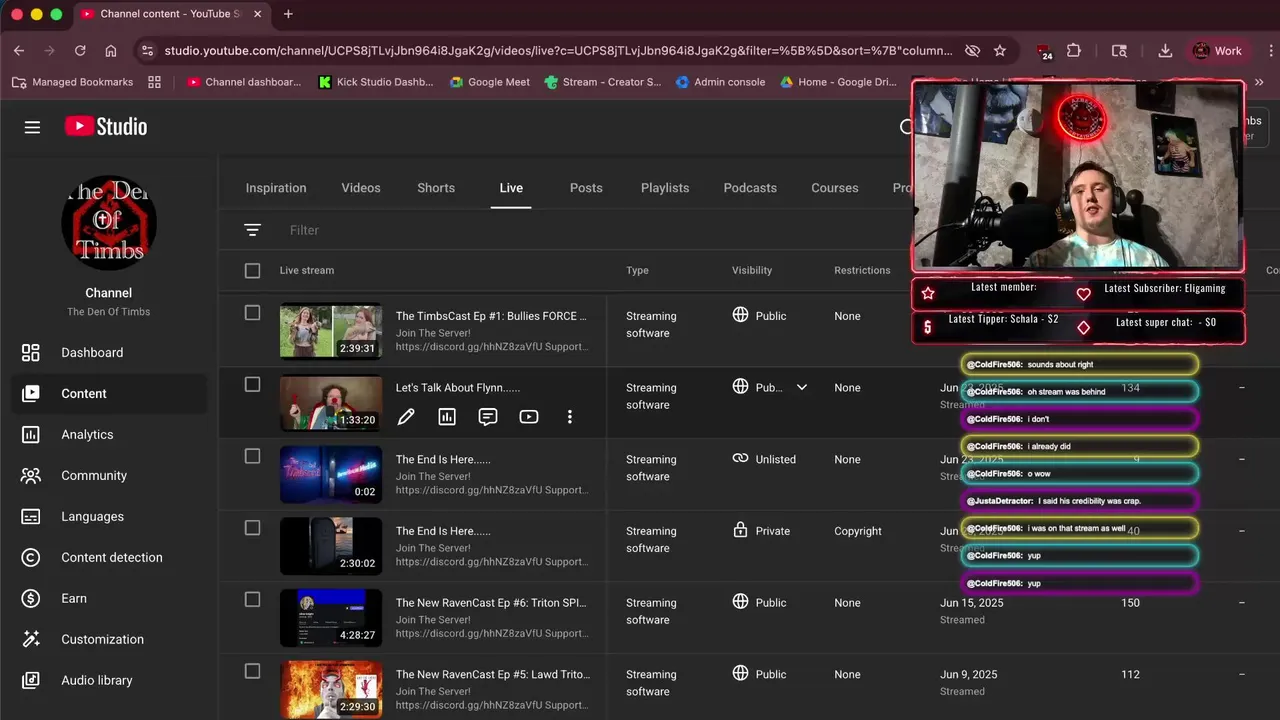Bookmark this page with star icon
This screenshot has width=1280, height=720.
tap(1000, 51)
